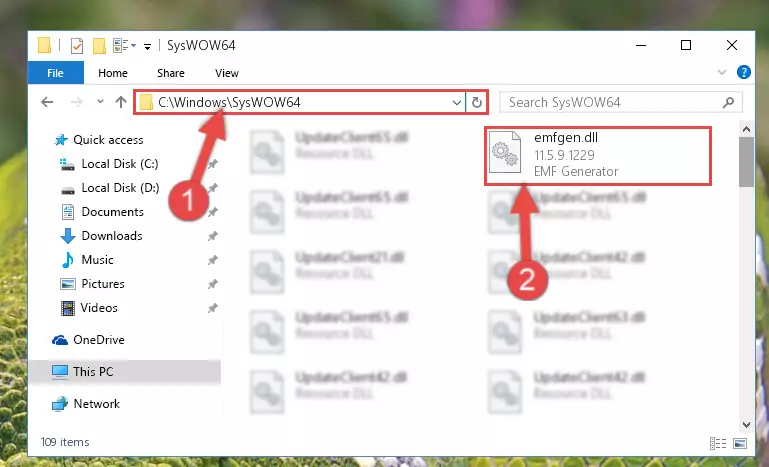Viewport: 769px width, 467px height.
Task: Click the search magnifier icon
Action: tap(728, 103)
